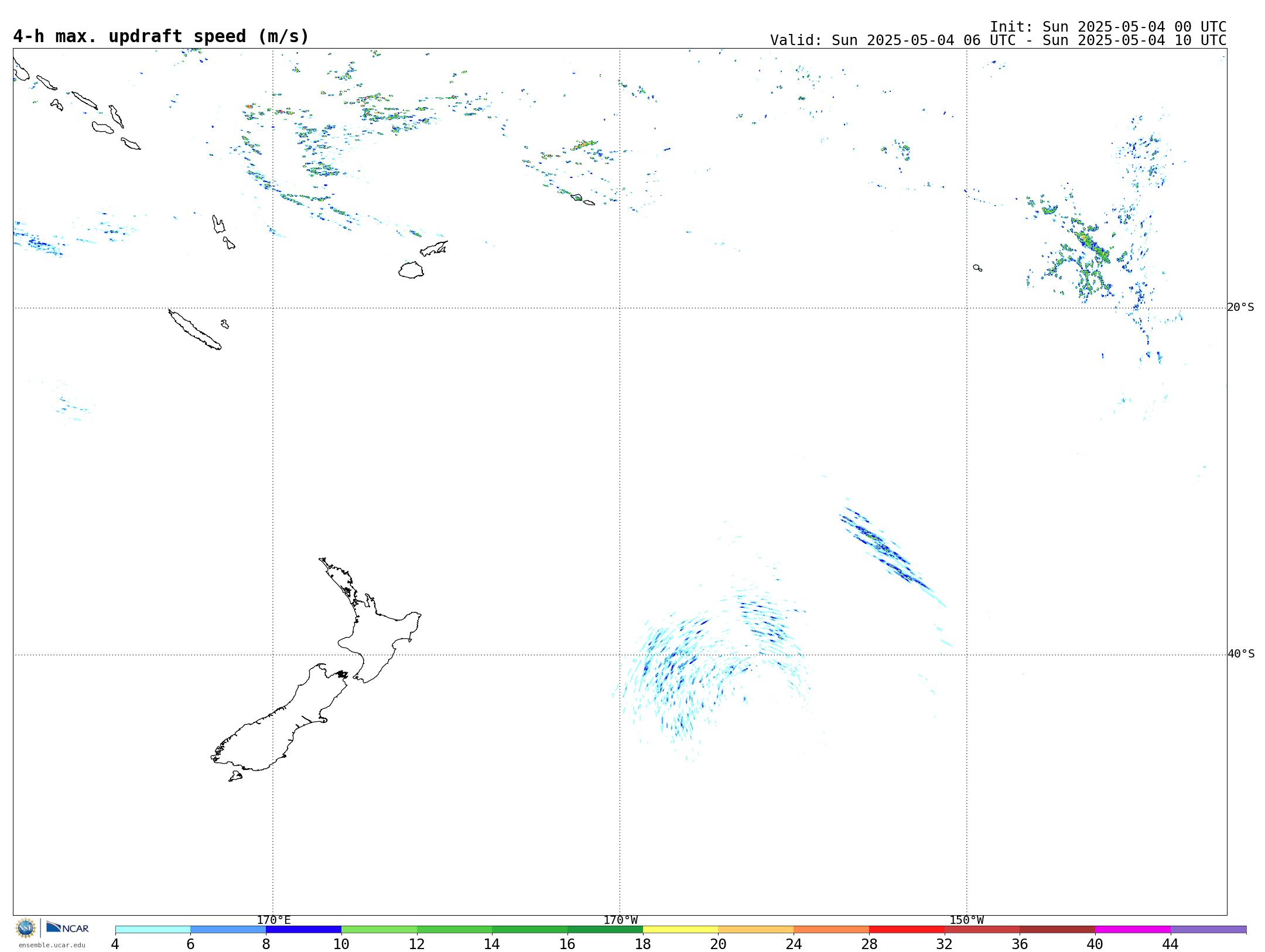Click the colorbar tick label 18
1265x952 pixels.
pos(643,944)
